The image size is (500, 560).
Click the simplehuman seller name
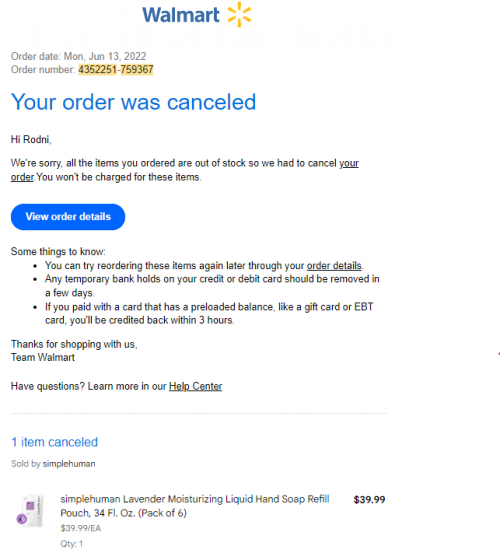coord(69,464)
